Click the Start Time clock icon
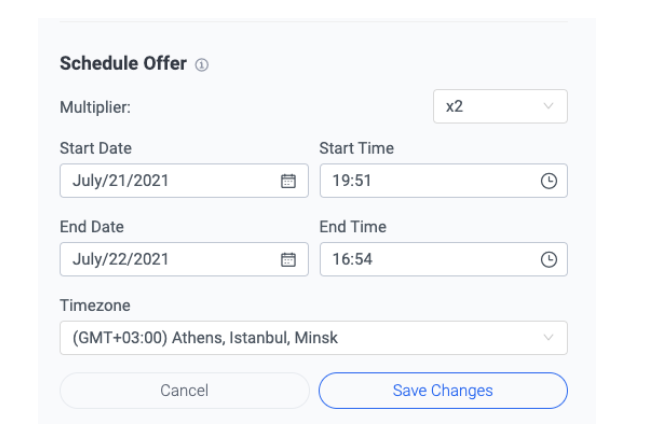This screenshot has width=654, height=430. pos(549,181)
